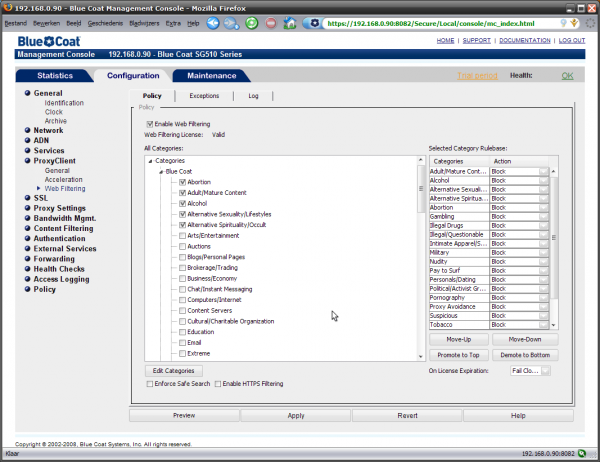The height and width of the screenshot is (462, 600).
Task: Click the Health Checks bullet icon
Action: [x=27, y=269]
